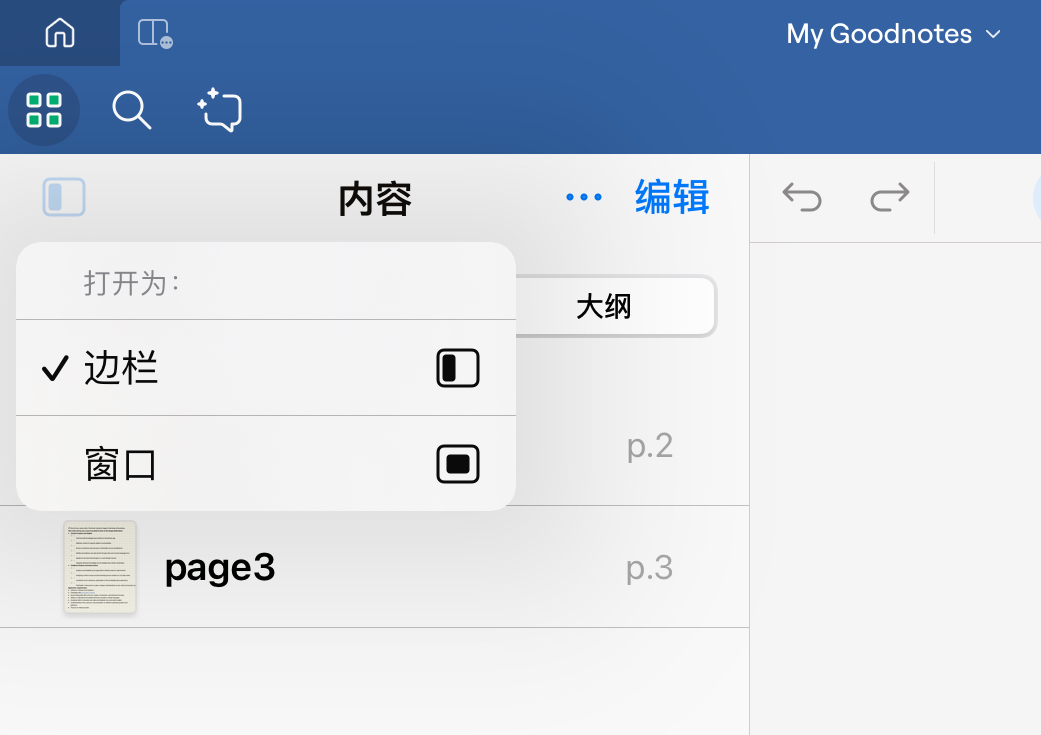Click the 内容 panel title
1041x735 pixels.
(x=375, y=199)
